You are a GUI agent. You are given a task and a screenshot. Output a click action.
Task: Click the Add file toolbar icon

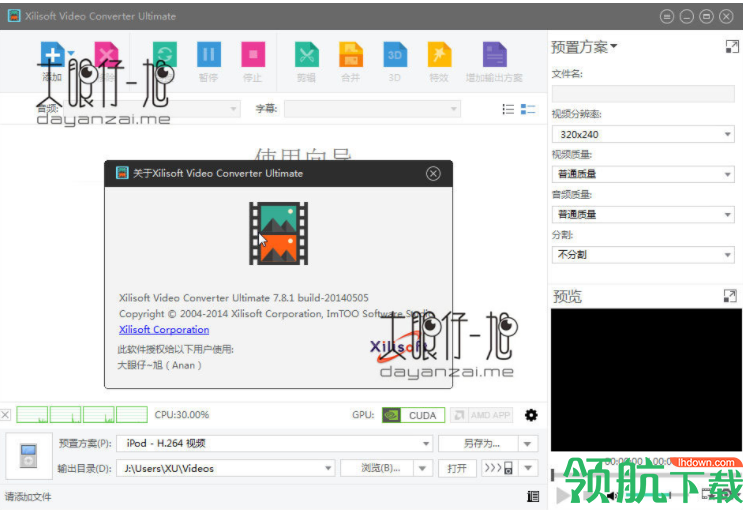point(52,55)
